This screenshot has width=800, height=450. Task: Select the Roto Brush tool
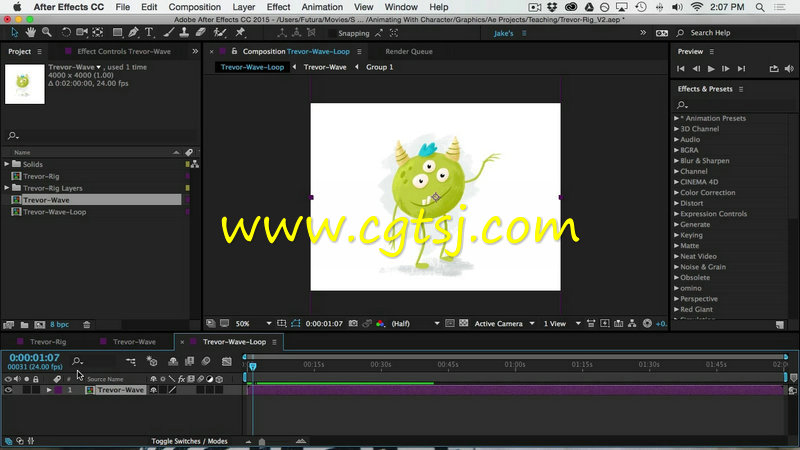(x=220, y=33)
